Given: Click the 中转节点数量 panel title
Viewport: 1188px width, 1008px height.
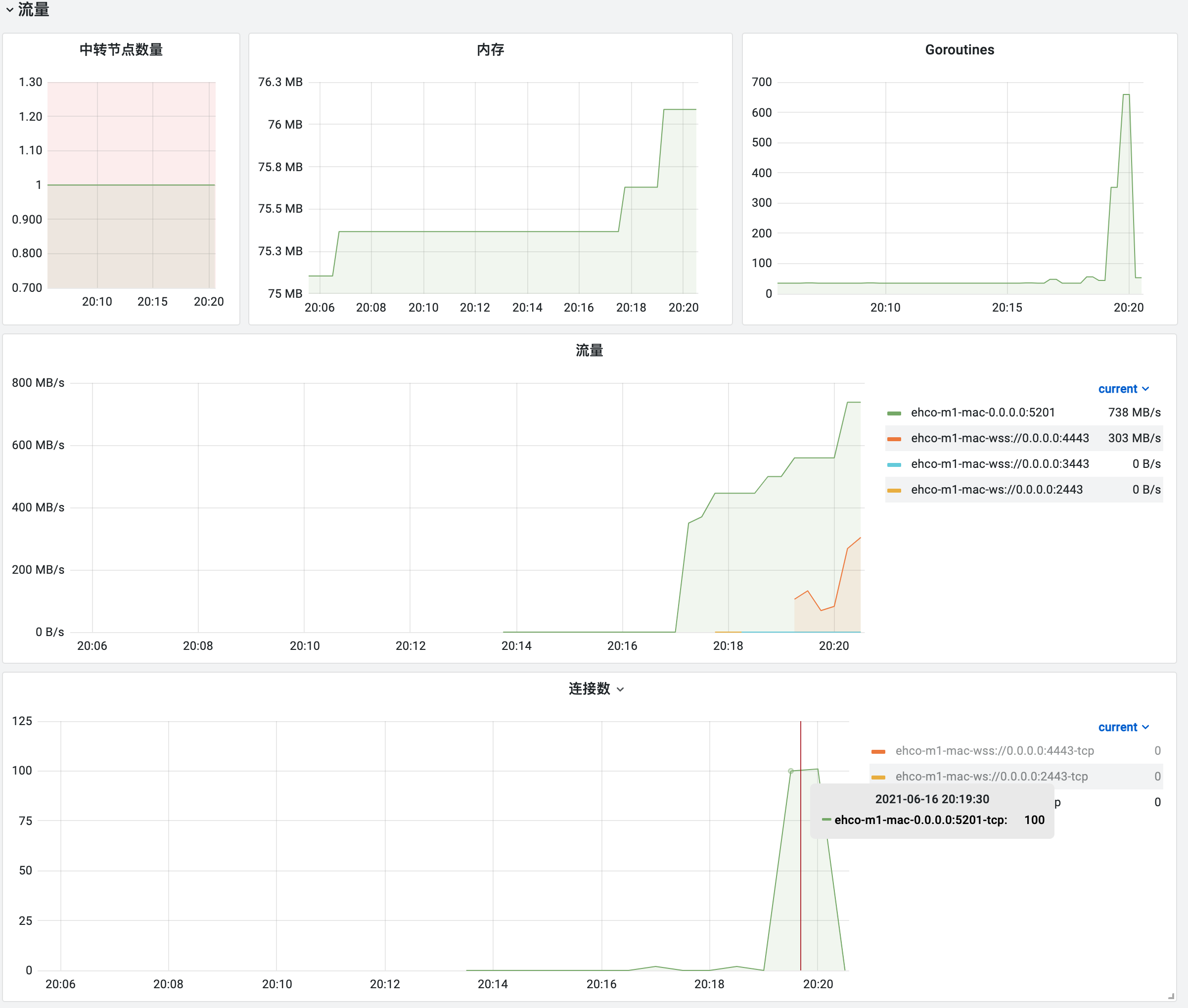Looking at the screenshot, I should 121,50.
